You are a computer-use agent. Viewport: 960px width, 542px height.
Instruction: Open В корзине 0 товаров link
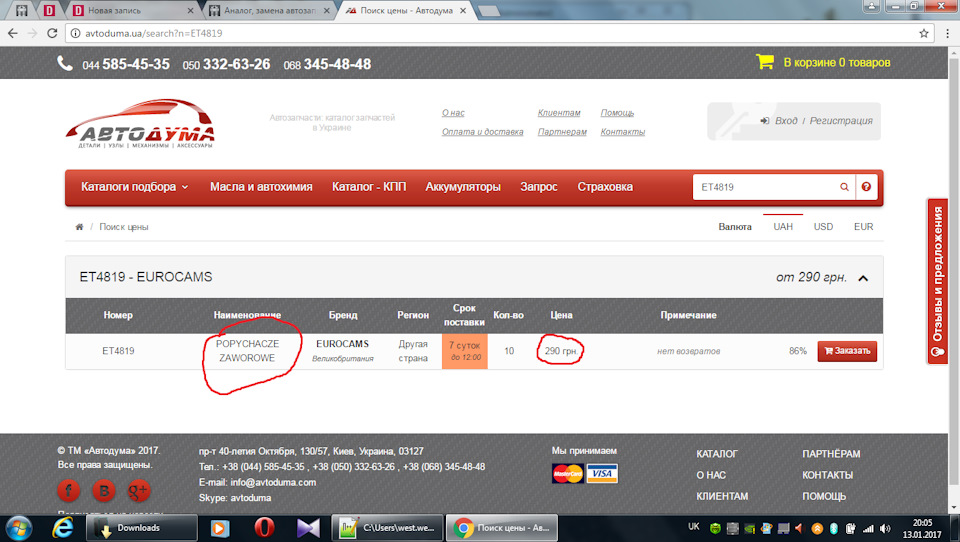[x=837, y=62]
